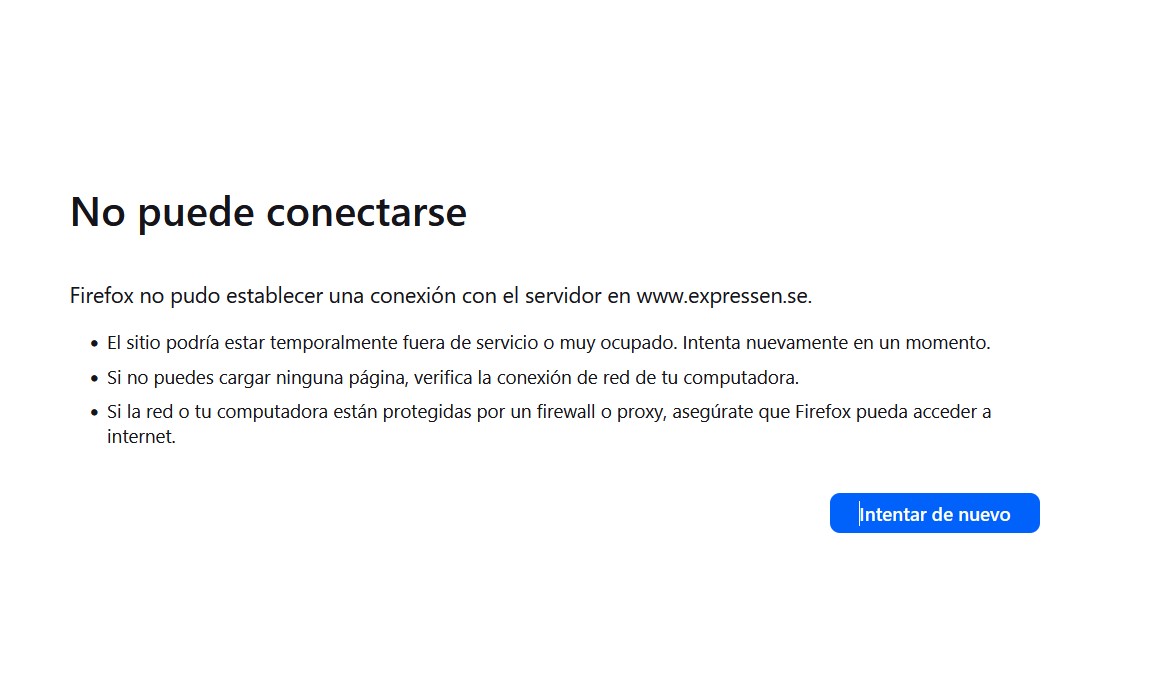Screen dimensions: 1150x674
Task: Select the second bullet about verifying network connection
Action: 452,378
